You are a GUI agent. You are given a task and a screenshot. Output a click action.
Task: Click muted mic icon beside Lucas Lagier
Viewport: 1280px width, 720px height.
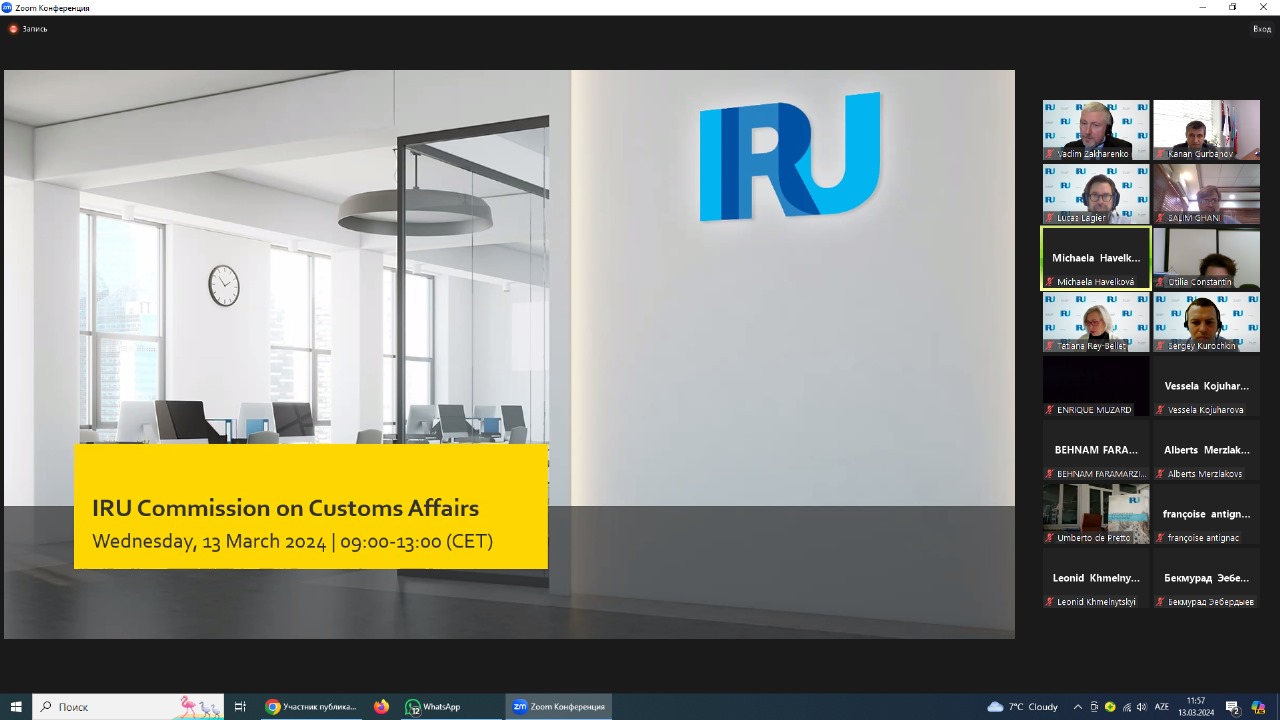pyautogui.click(x=1050, y=218)
